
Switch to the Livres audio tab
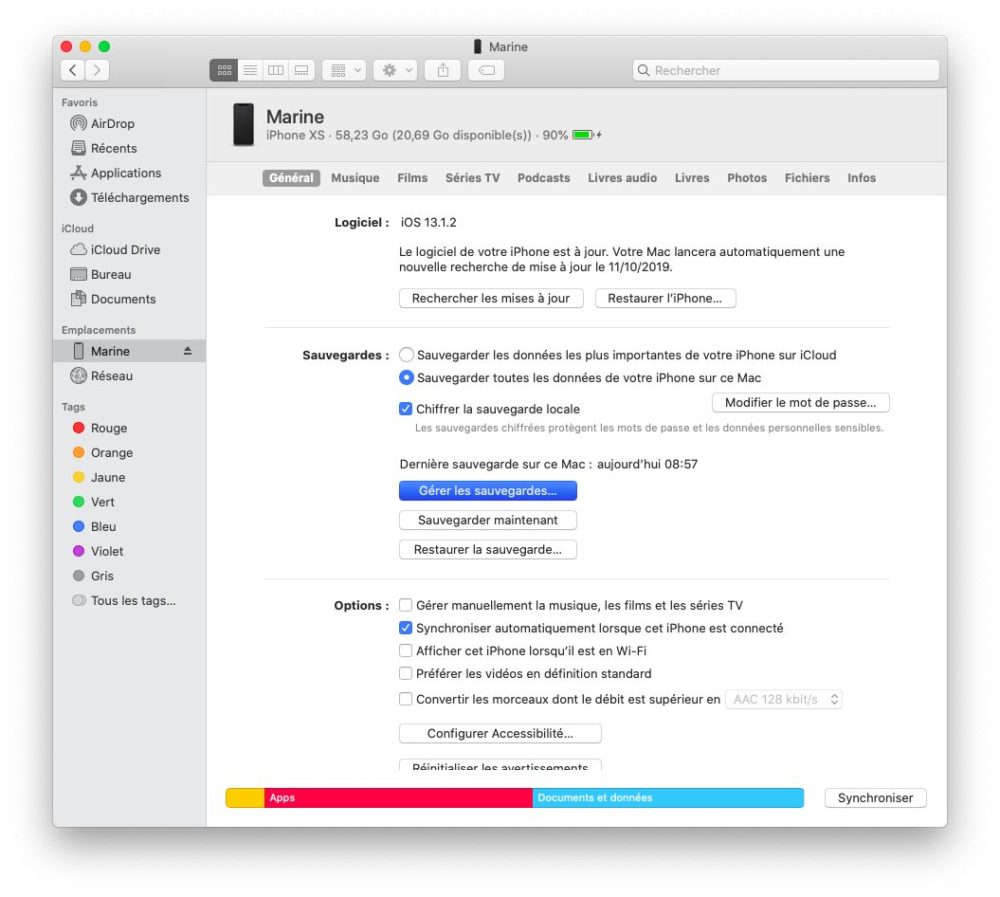pyautogui.click(x=622, y=178)
